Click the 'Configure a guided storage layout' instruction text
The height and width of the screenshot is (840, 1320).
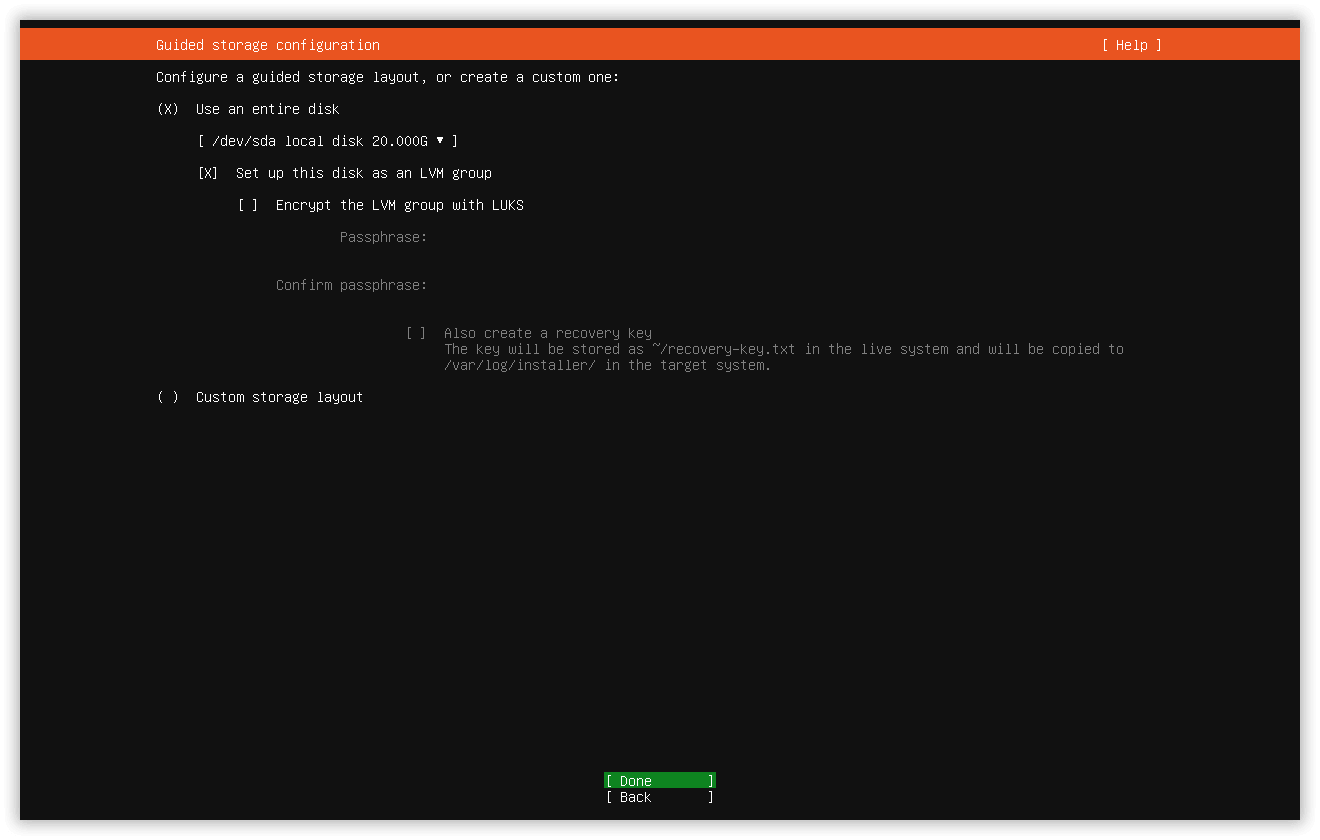[x=388, y=77]
